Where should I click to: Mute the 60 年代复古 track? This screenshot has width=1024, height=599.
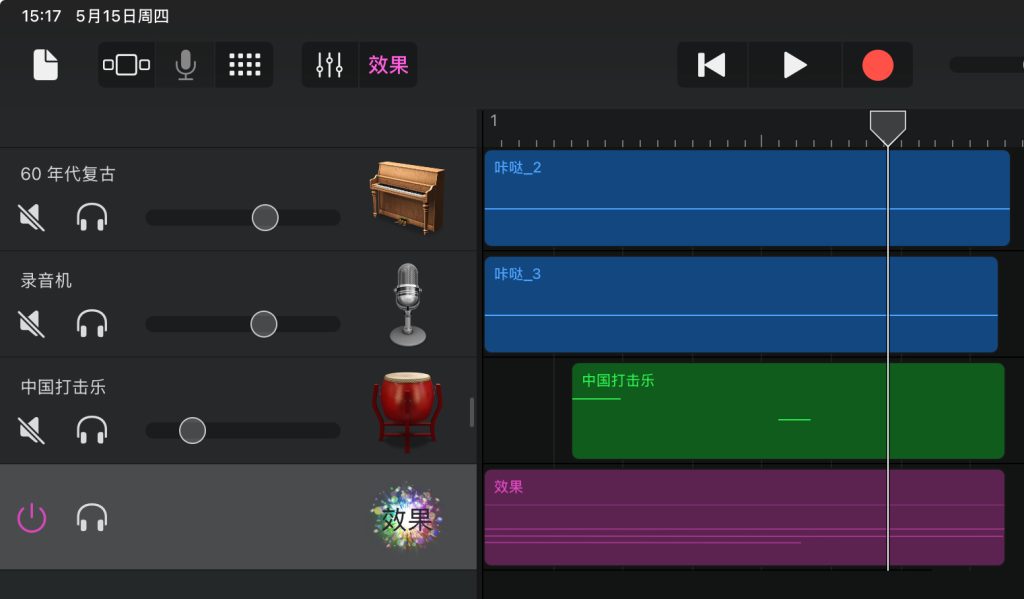(x=31, y=218)
